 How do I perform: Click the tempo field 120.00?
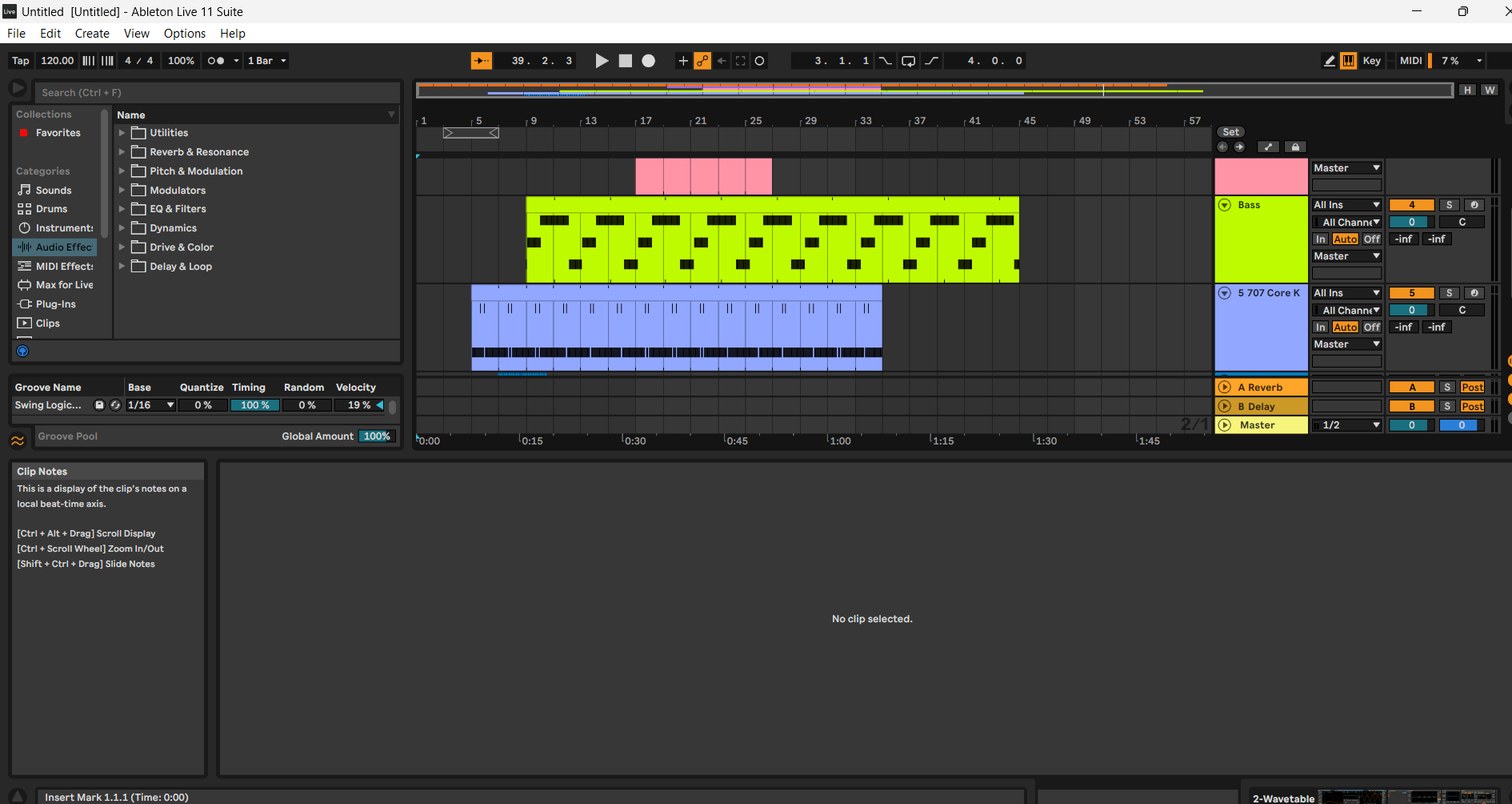57,61
